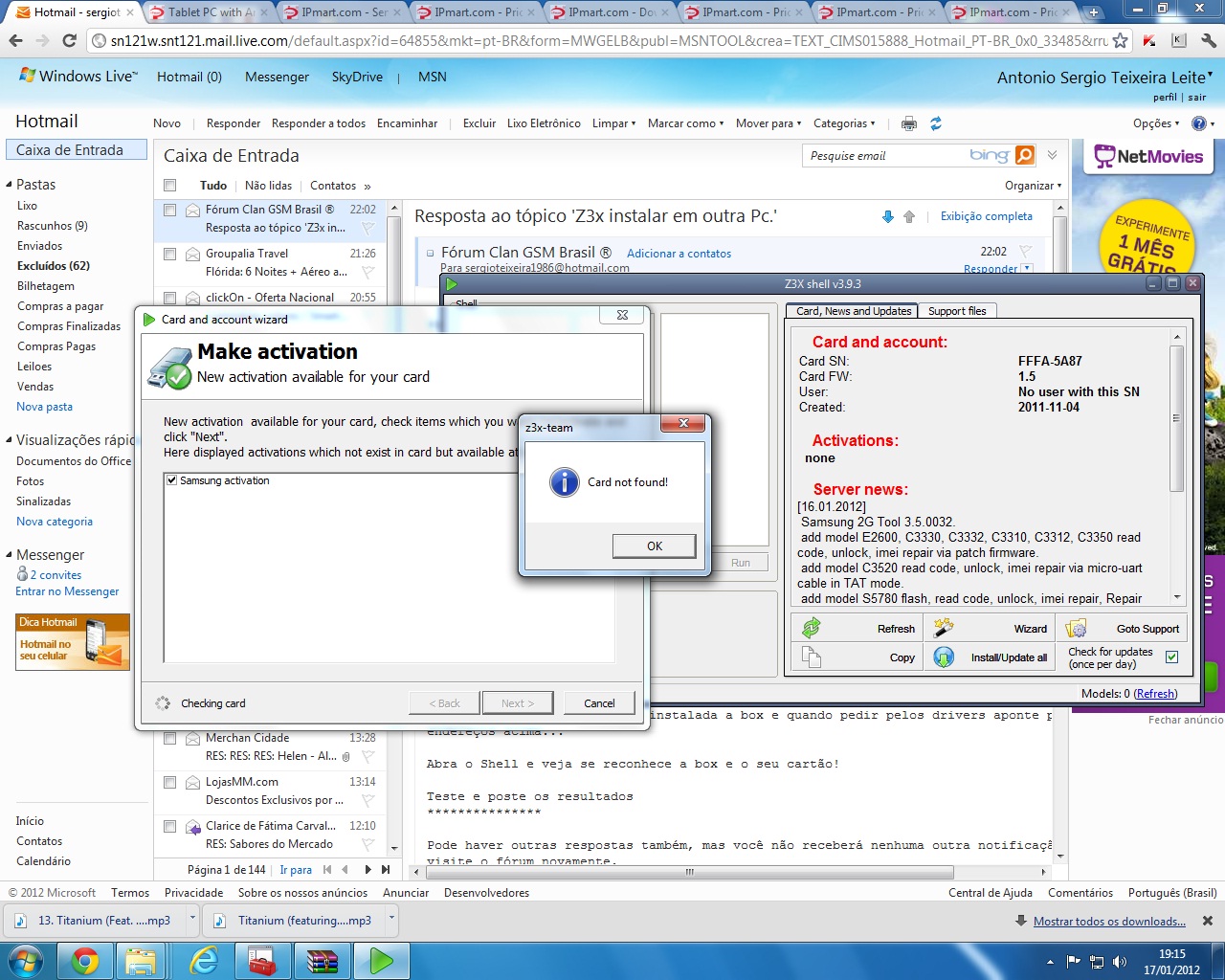The image size is (1225, 980).
Task: Click the Refresh icon in Z3X shell
Action: [812, 628]
